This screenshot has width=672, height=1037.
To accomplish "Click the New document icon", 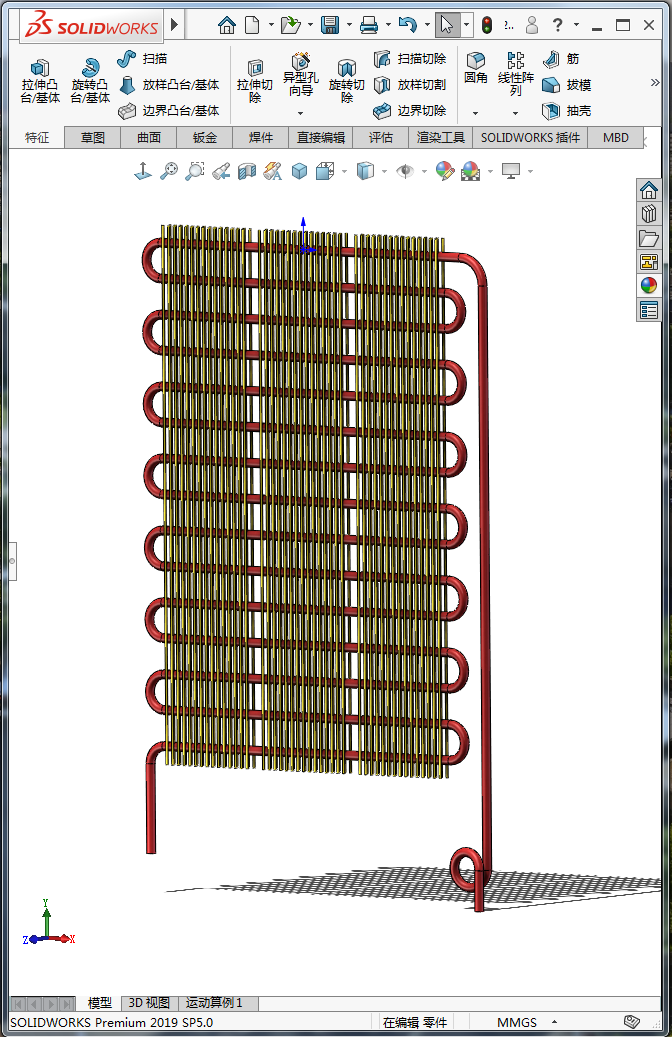I will 252,25.
